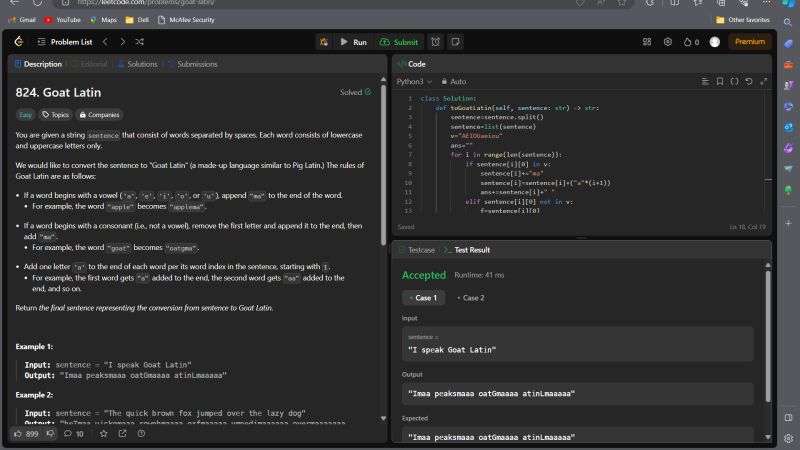
Task: Open the help question icon
Action: pyautogui.click(x=141, y=434)
